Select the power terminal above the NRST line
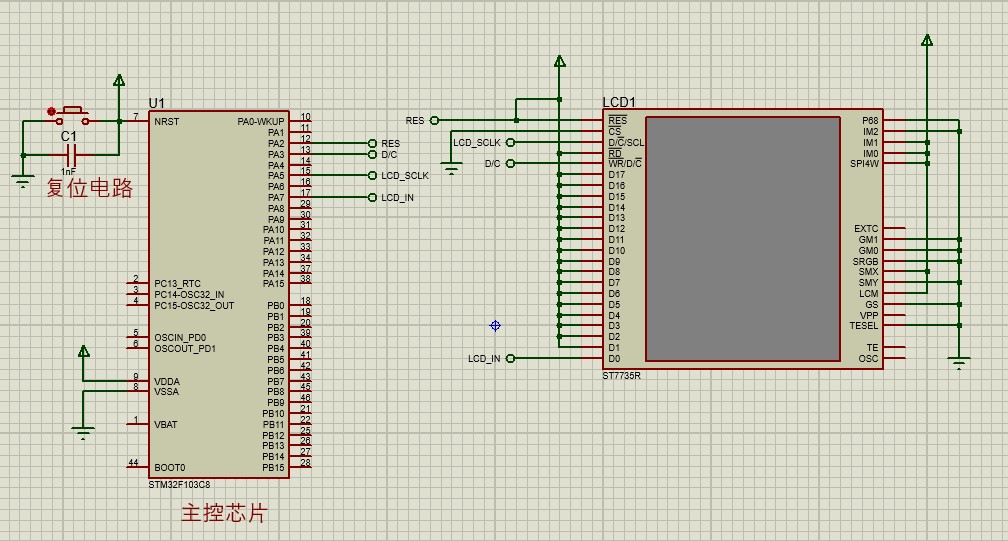 tap(119, 81)
